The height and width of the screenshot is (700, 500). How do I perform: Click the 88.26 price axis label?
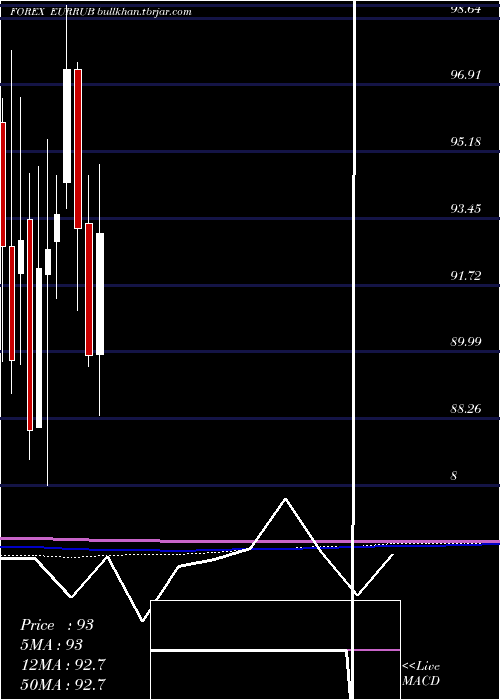465,408
